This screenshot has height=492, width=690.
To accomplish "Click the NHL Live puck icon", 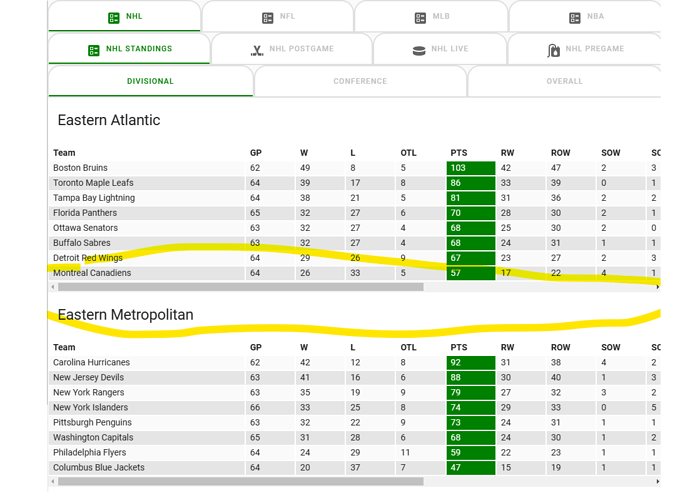I will 419,49.
